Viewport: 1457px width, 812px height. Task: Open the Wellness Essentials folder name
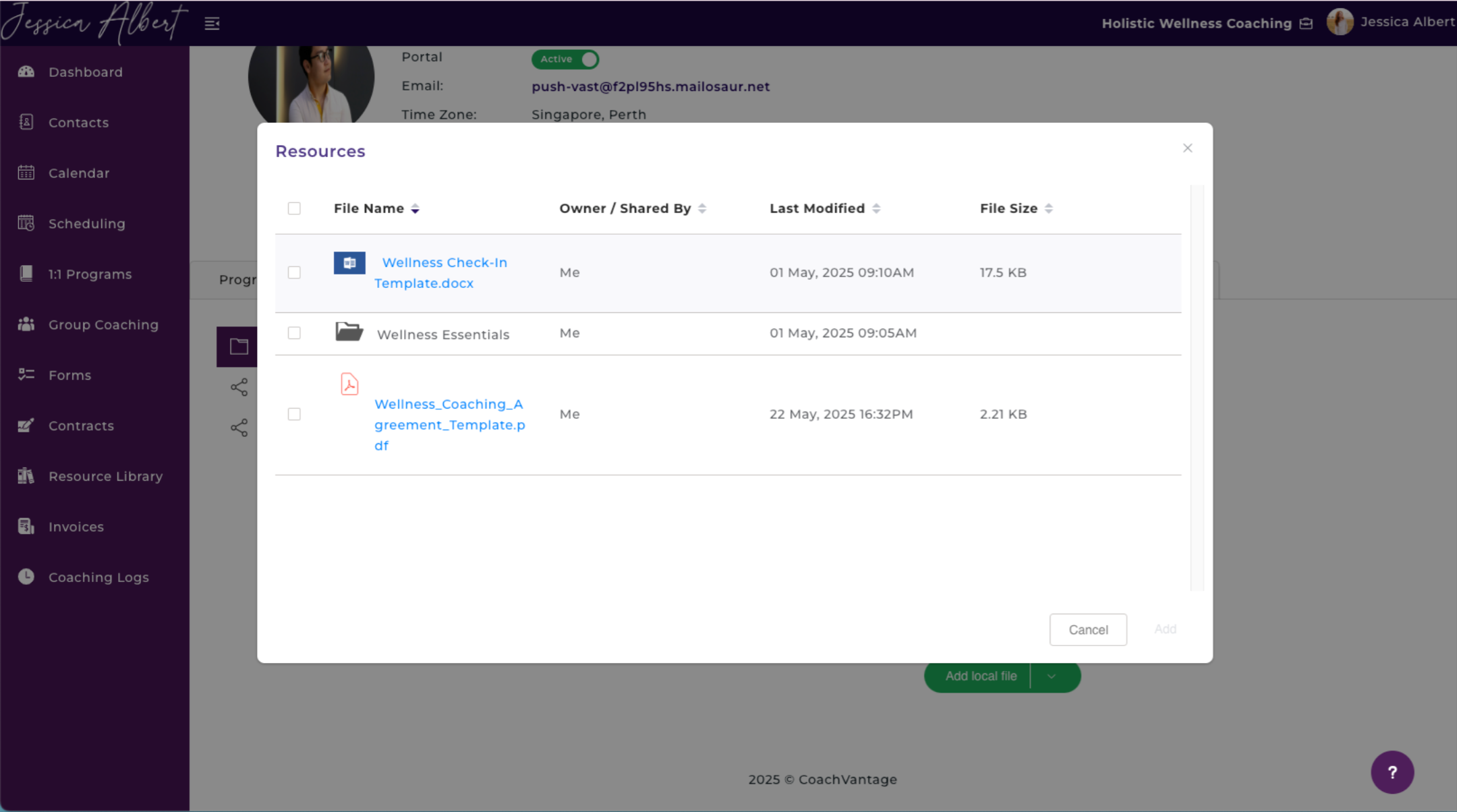pyautogui.click(x=443, y=335)
